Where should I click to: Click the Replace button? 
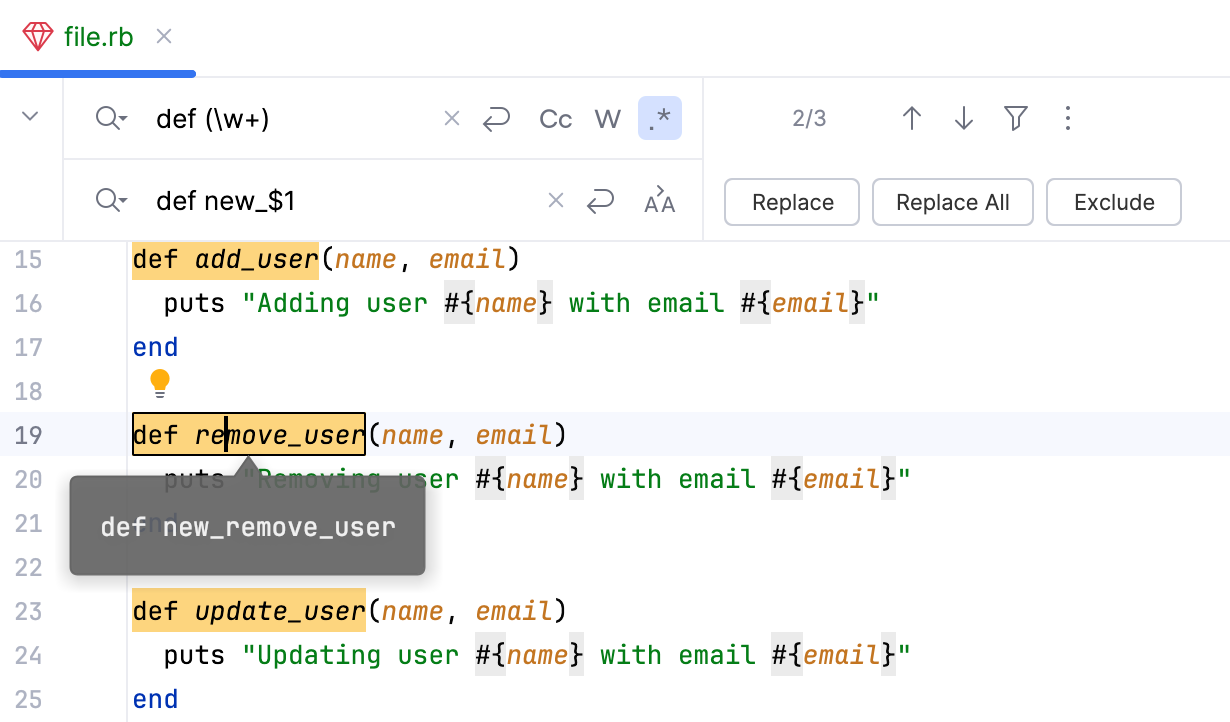(x=793, y=202)
